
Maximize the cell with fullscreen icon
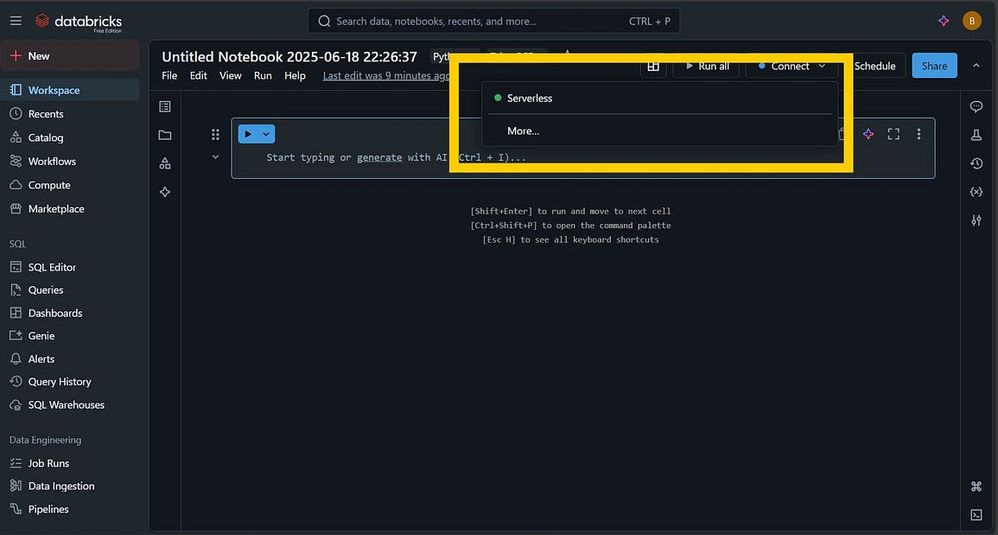(894, 134)
